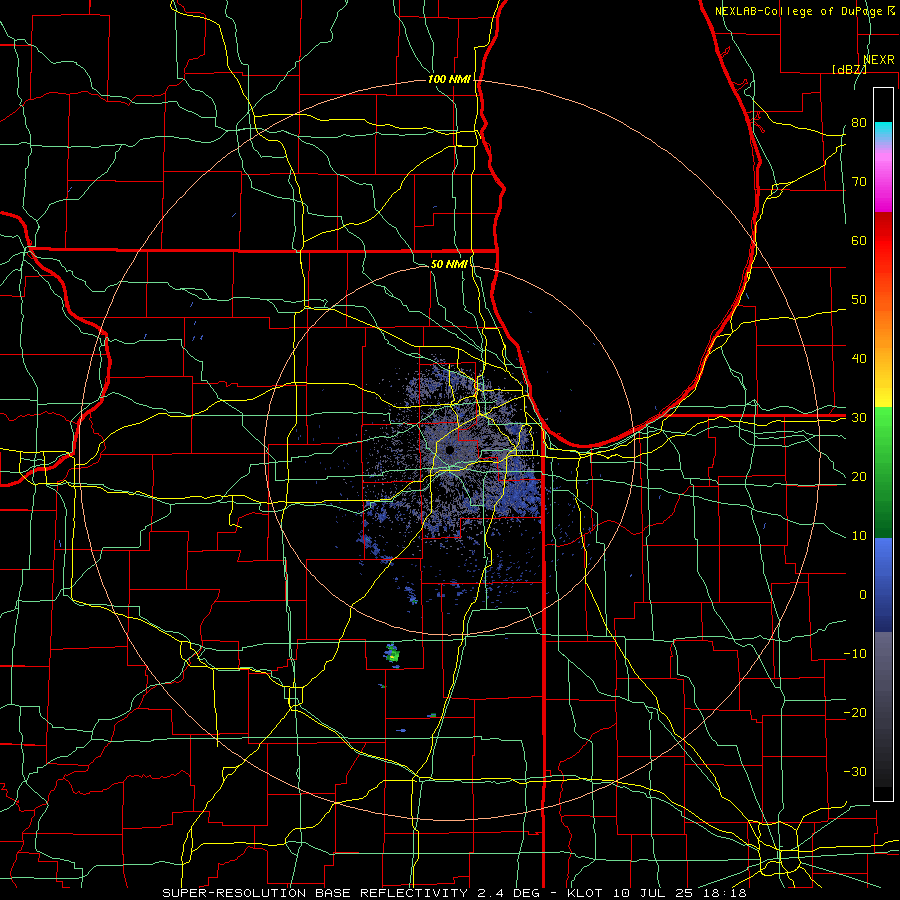Image resolution: width=900 pixels, height=900 pixels.
Task: Click the -20 value on the dBZ scale
Action: (855, 712)
